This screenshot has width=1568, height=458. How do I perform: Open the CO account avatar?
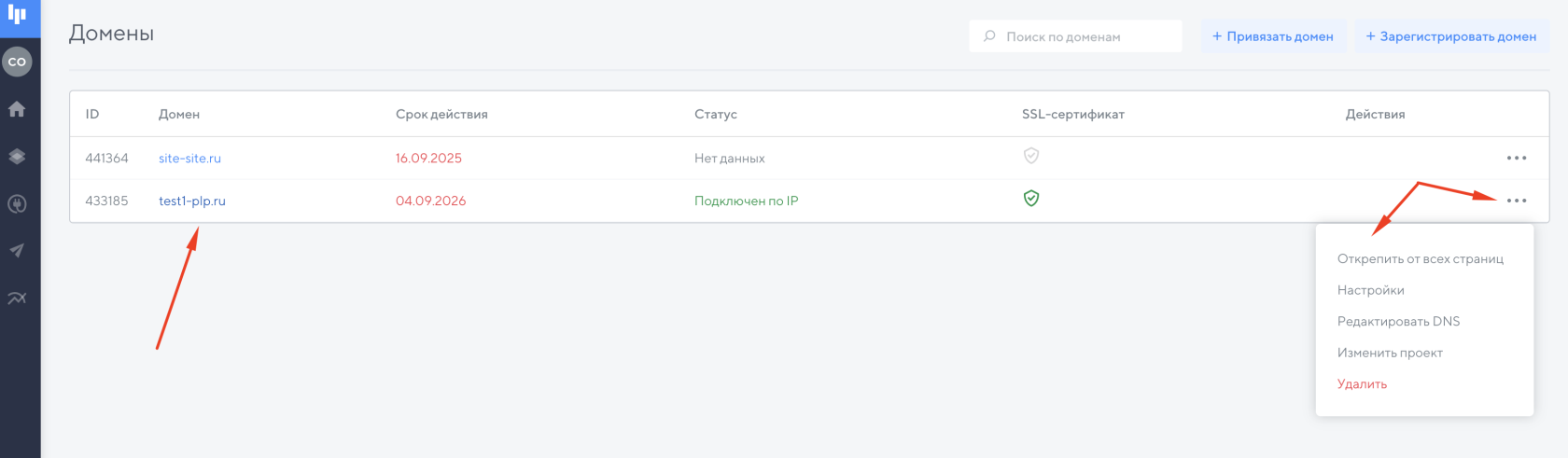point(17,62)
